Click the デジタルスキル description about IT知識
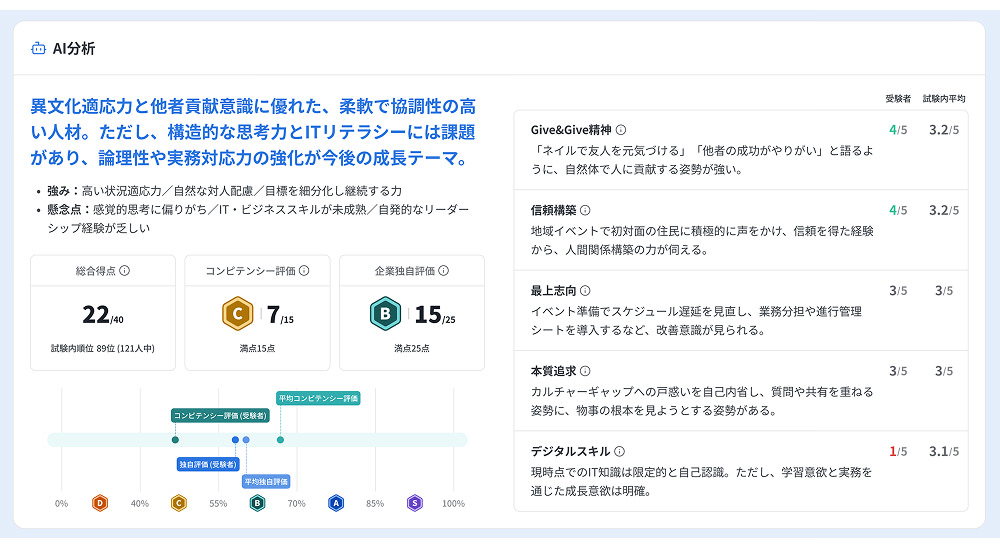1000x546 pixels. pos(702,482)
